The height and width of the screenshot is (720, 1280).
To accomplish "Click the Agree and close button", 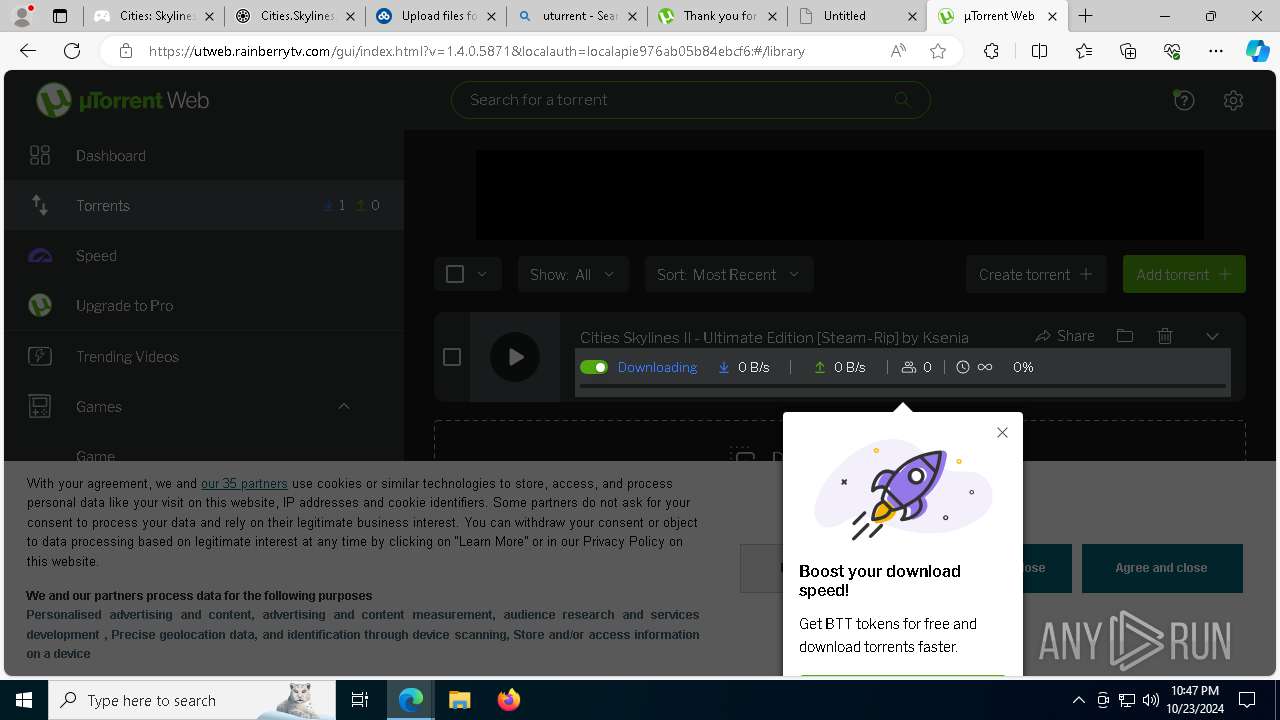I will (x=1162, y=568).
